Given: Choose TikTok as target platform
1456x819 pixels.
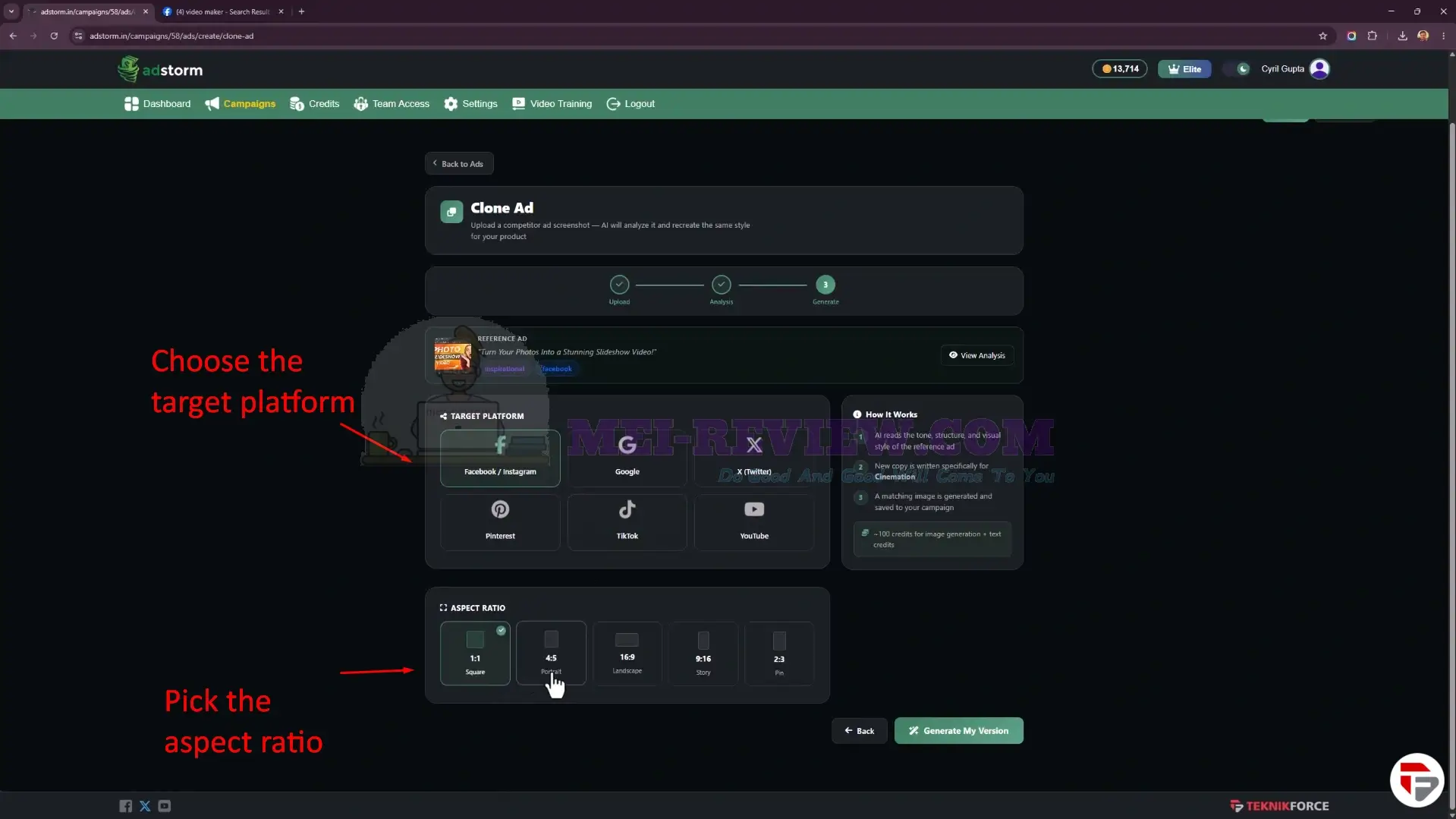Looking at the screenshot, I should (627, 522).
